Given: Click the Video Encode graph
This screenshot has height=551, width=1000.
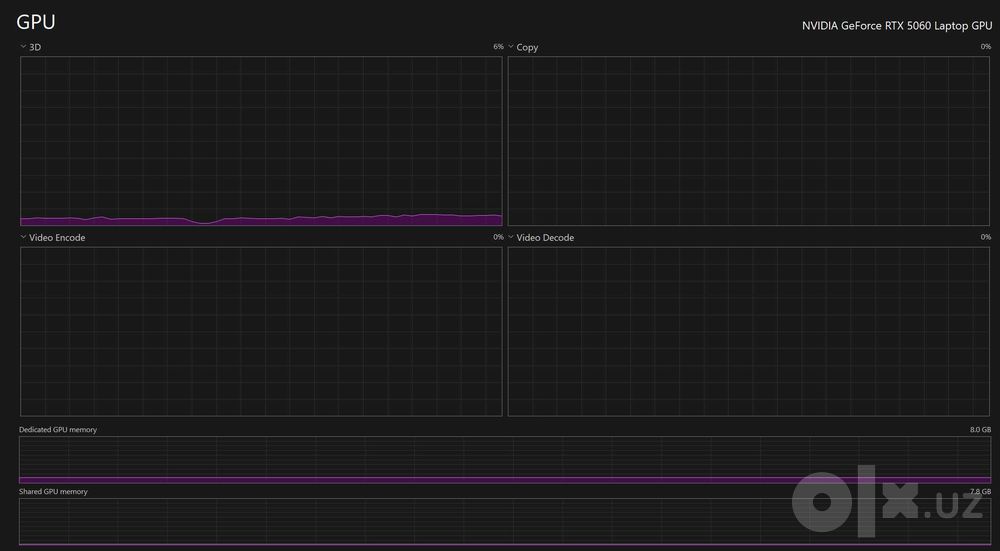Looking at the screenshot, I should pyautogui.click(x=261, y=332).
